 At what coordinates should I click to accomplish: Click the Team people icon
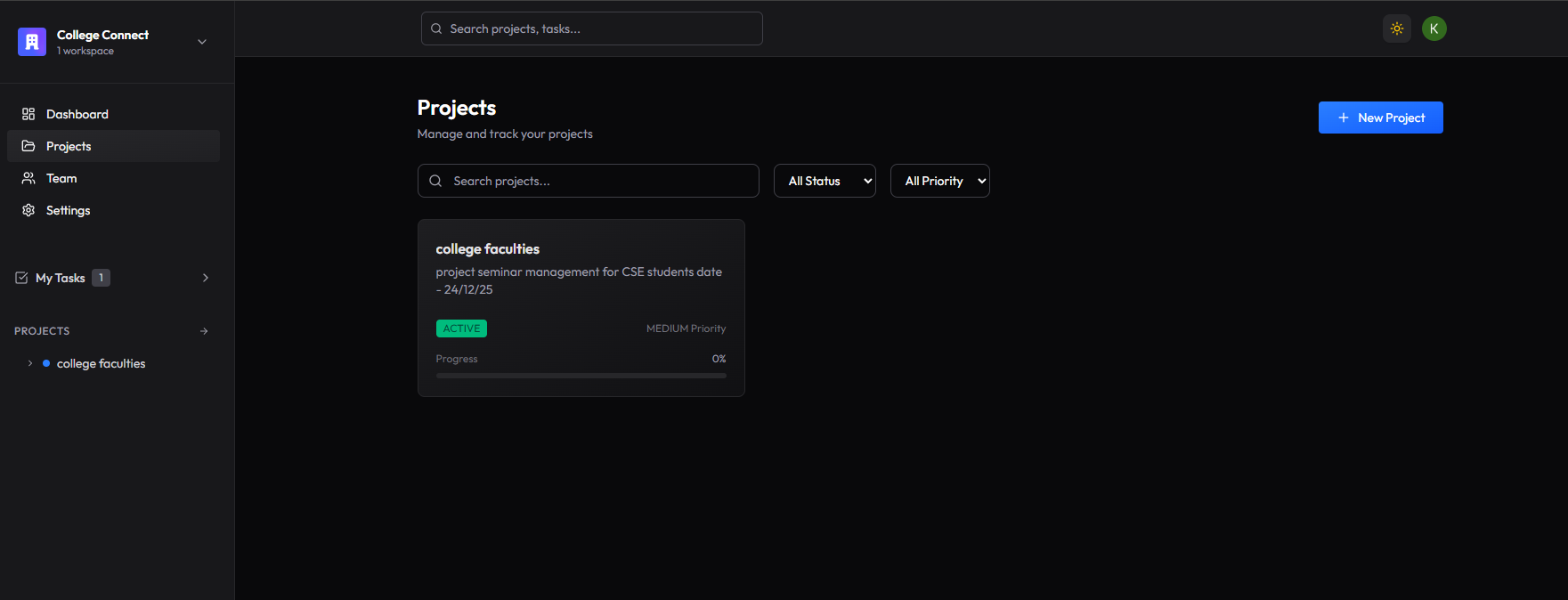point(28,178)
